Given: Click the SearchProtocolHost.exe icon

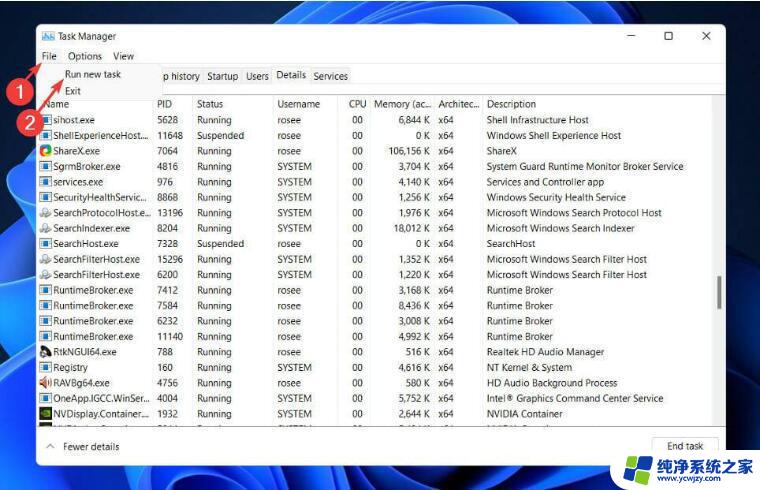Looking at the screenshot, I should [46, 213].
